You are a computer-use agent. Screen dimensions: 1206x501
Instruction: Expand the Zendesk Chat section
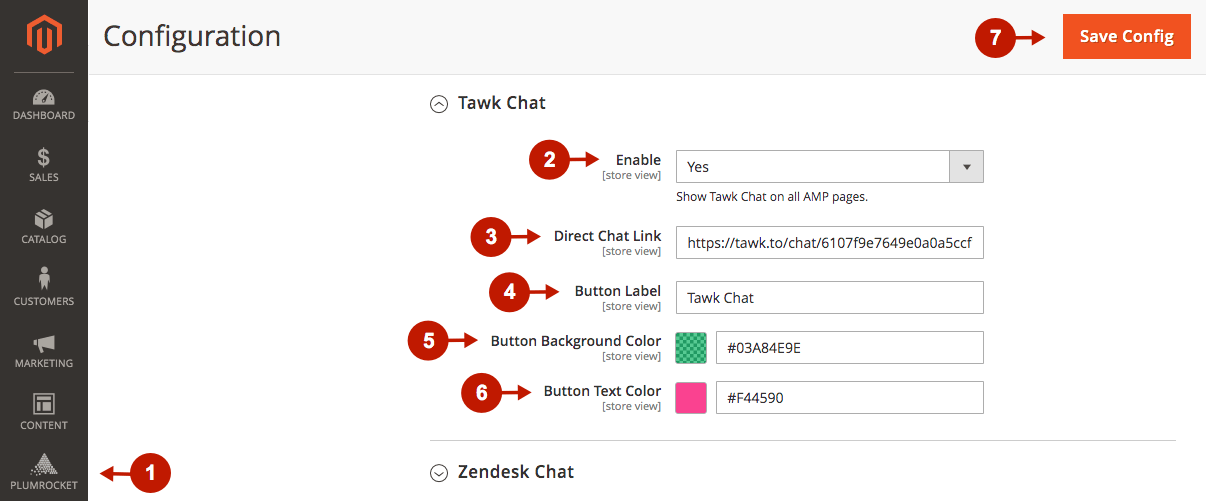[438, 472]
